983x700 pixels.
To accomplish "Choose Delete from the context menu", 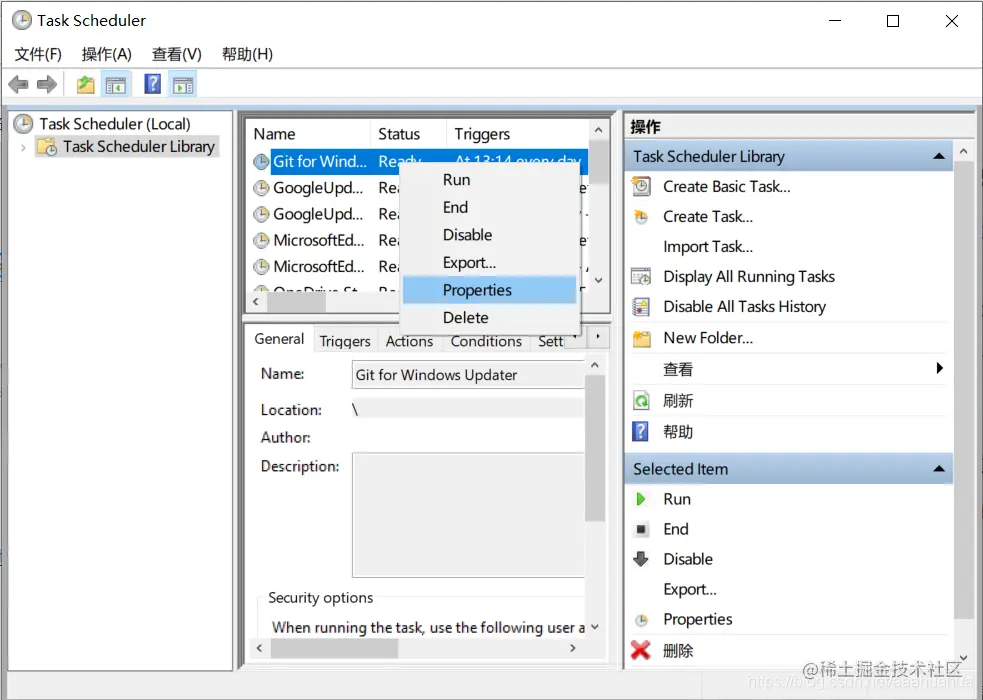I will coord(490,318).
